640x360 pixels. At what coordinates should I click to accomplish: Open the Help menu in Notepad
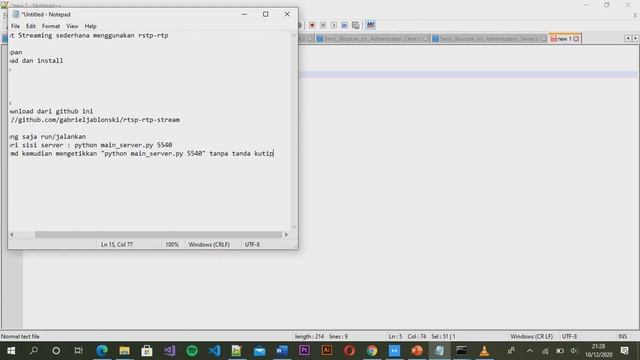pos(90,26)
